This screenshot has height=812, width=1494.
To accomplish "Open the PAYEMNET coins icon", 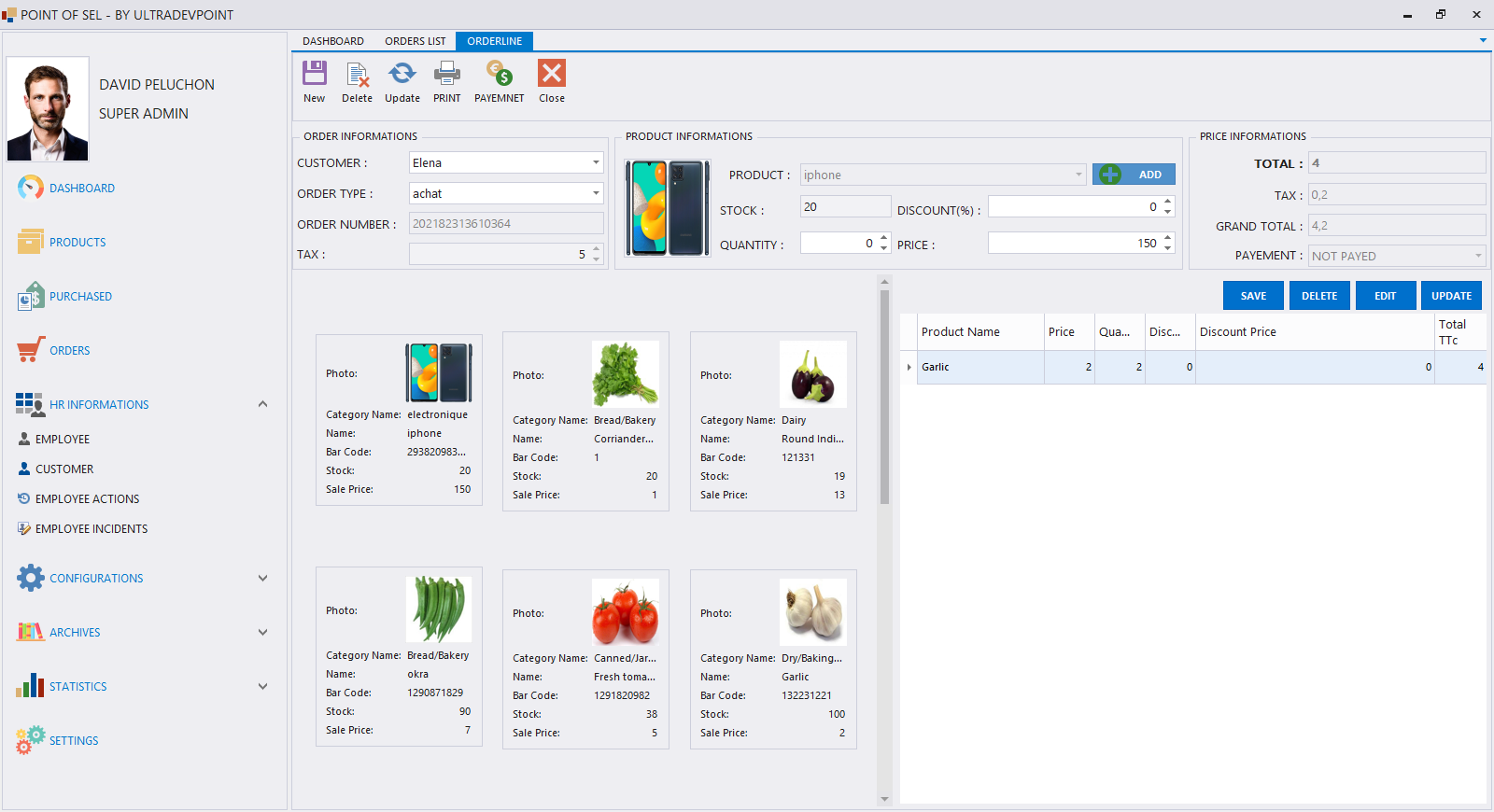I will click(500, 73).
